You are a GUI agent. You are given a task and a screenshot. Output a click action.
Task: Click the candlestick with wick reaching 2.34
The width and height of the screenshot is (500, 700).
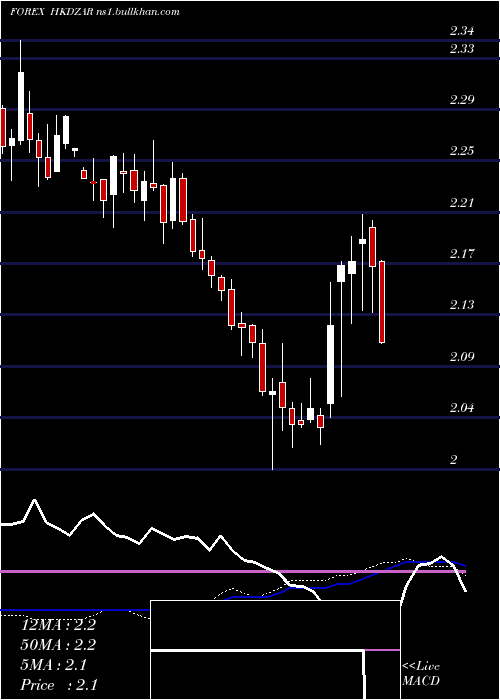click(21, 92)
